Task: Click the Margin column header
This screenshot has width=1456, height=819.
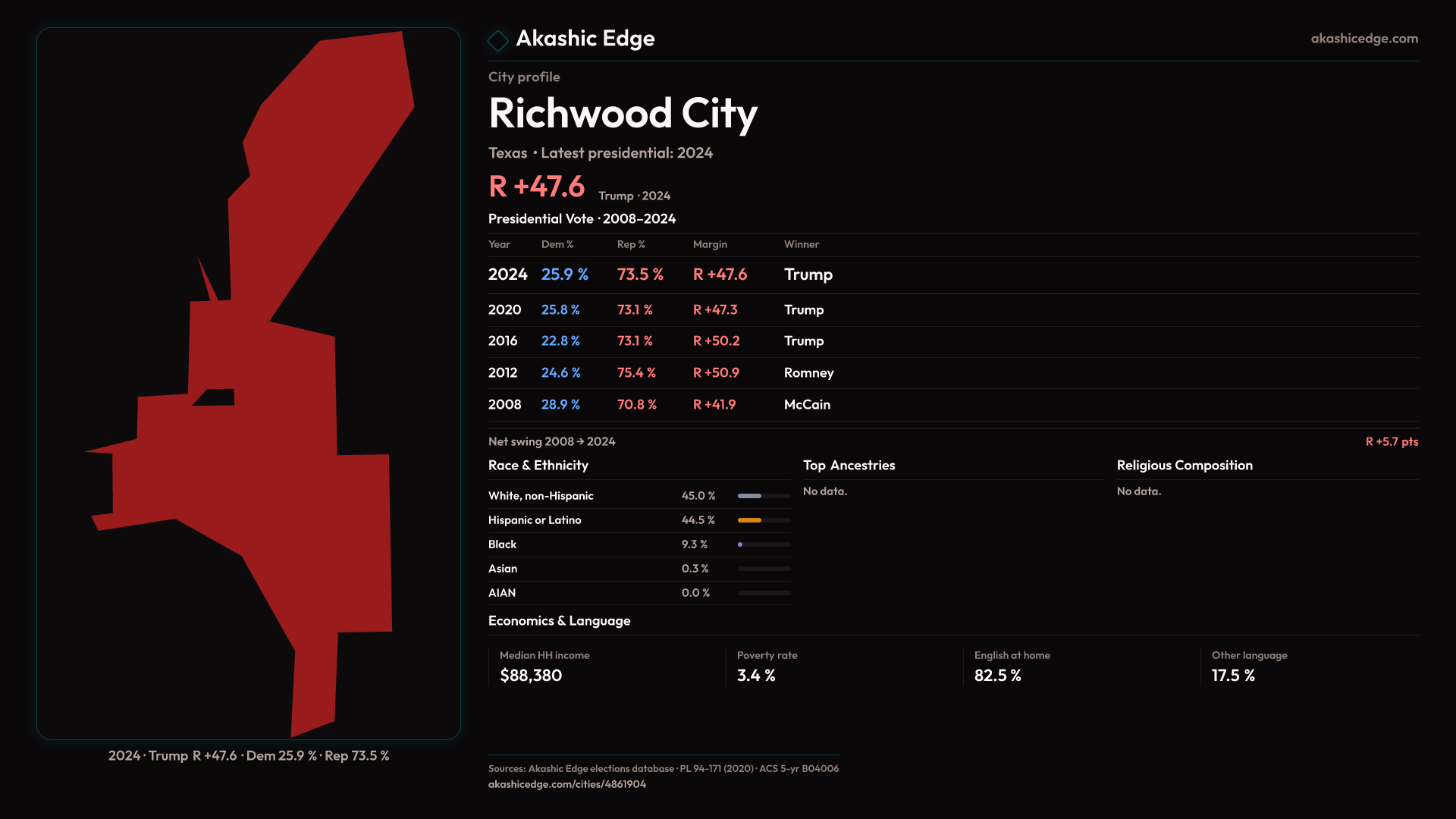Action: point(710,244)
